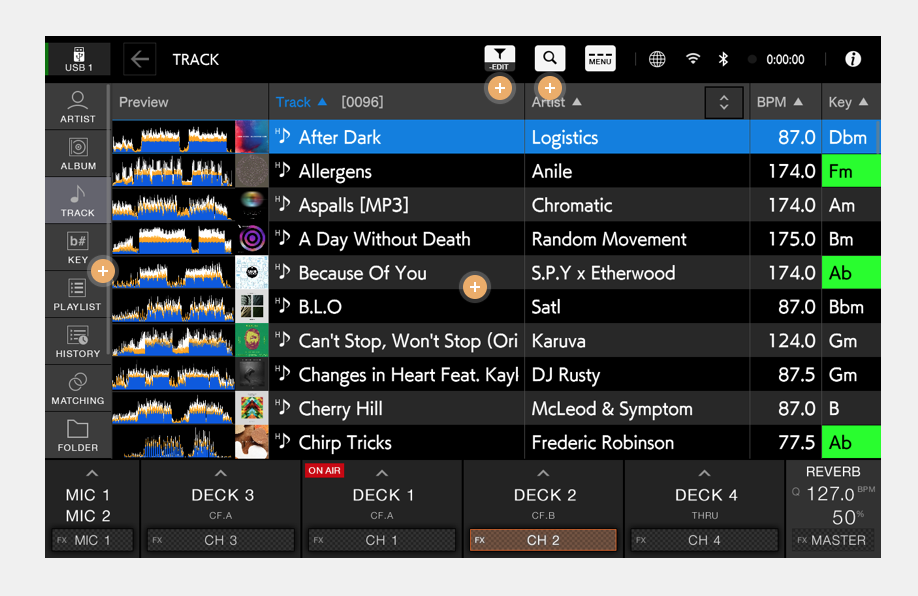Adjust the REVERB level at 50%

846,517
